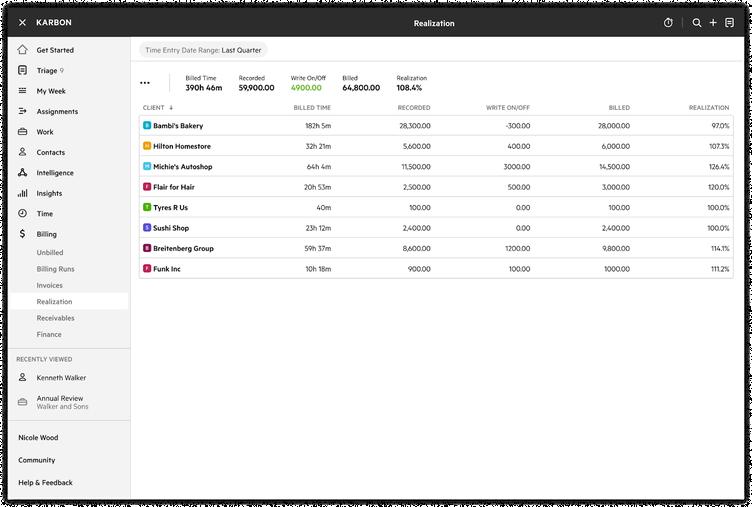Click the Flair for Hair avatar icon
752x507 pixels.
[147, 187]
